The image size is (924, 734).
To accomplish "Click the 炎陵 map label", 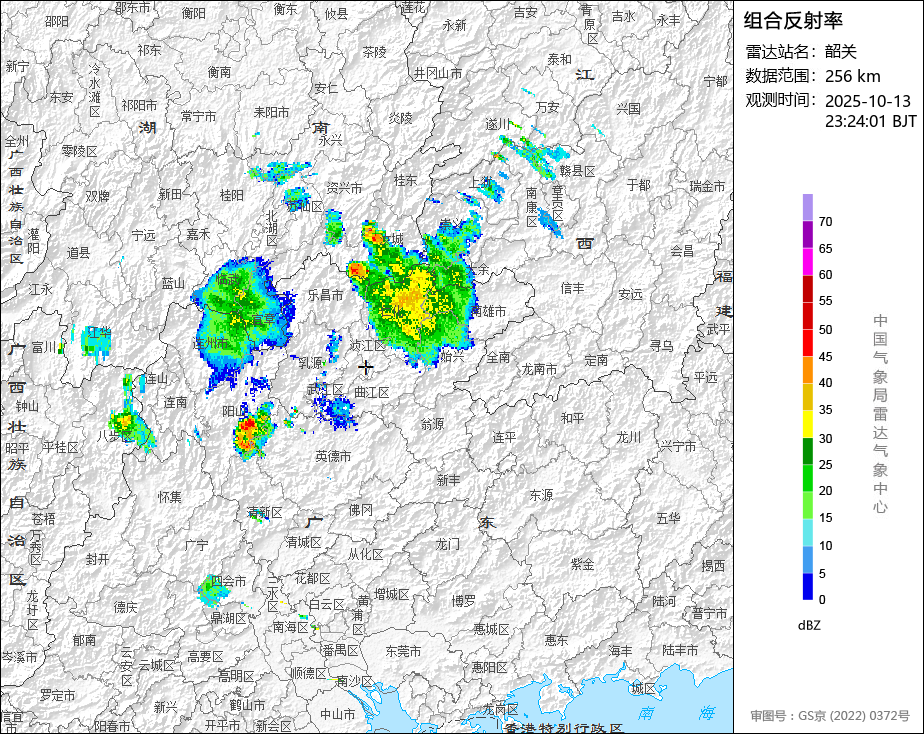I will [x=400, y=118].
